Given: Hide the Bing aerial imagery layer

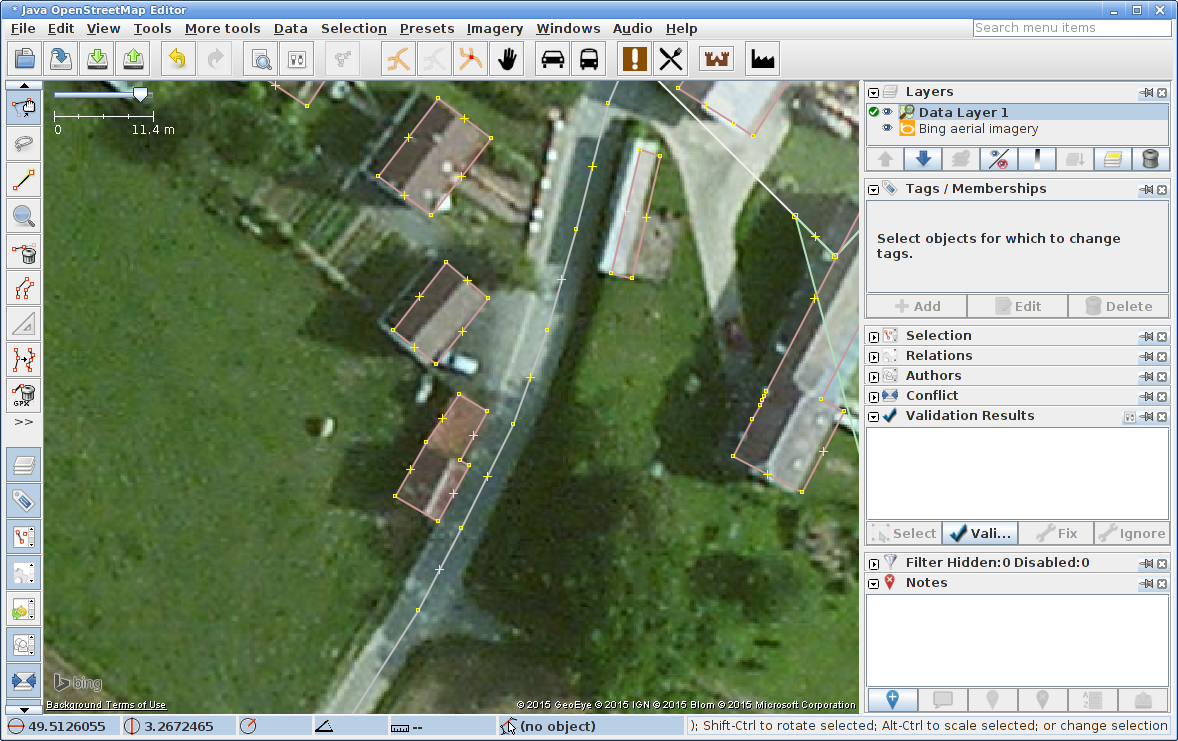Looking at the screenshot, I should point(887,129).
